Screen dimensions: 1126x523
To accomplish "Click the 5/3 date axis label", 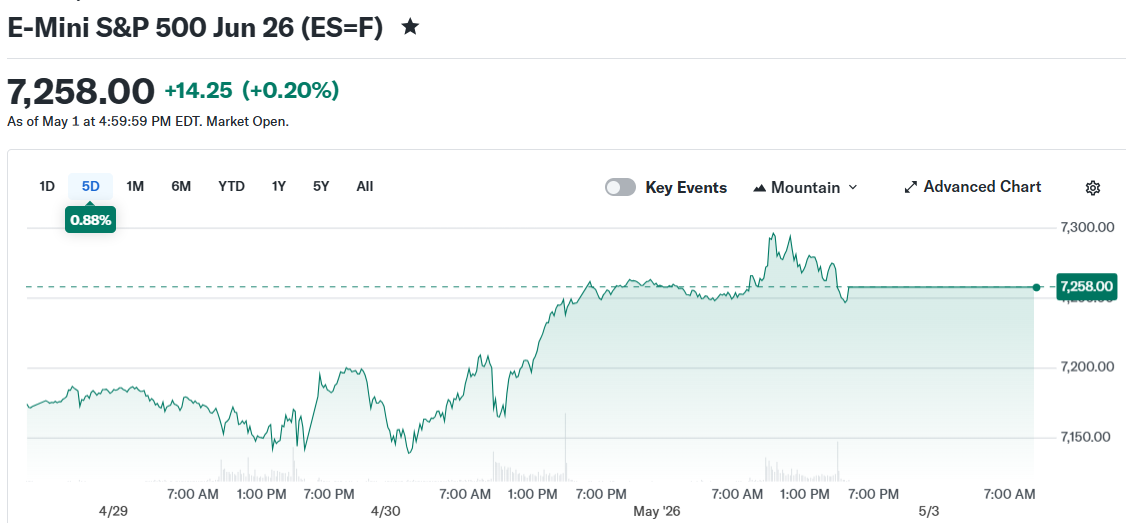I will [929, 512].
